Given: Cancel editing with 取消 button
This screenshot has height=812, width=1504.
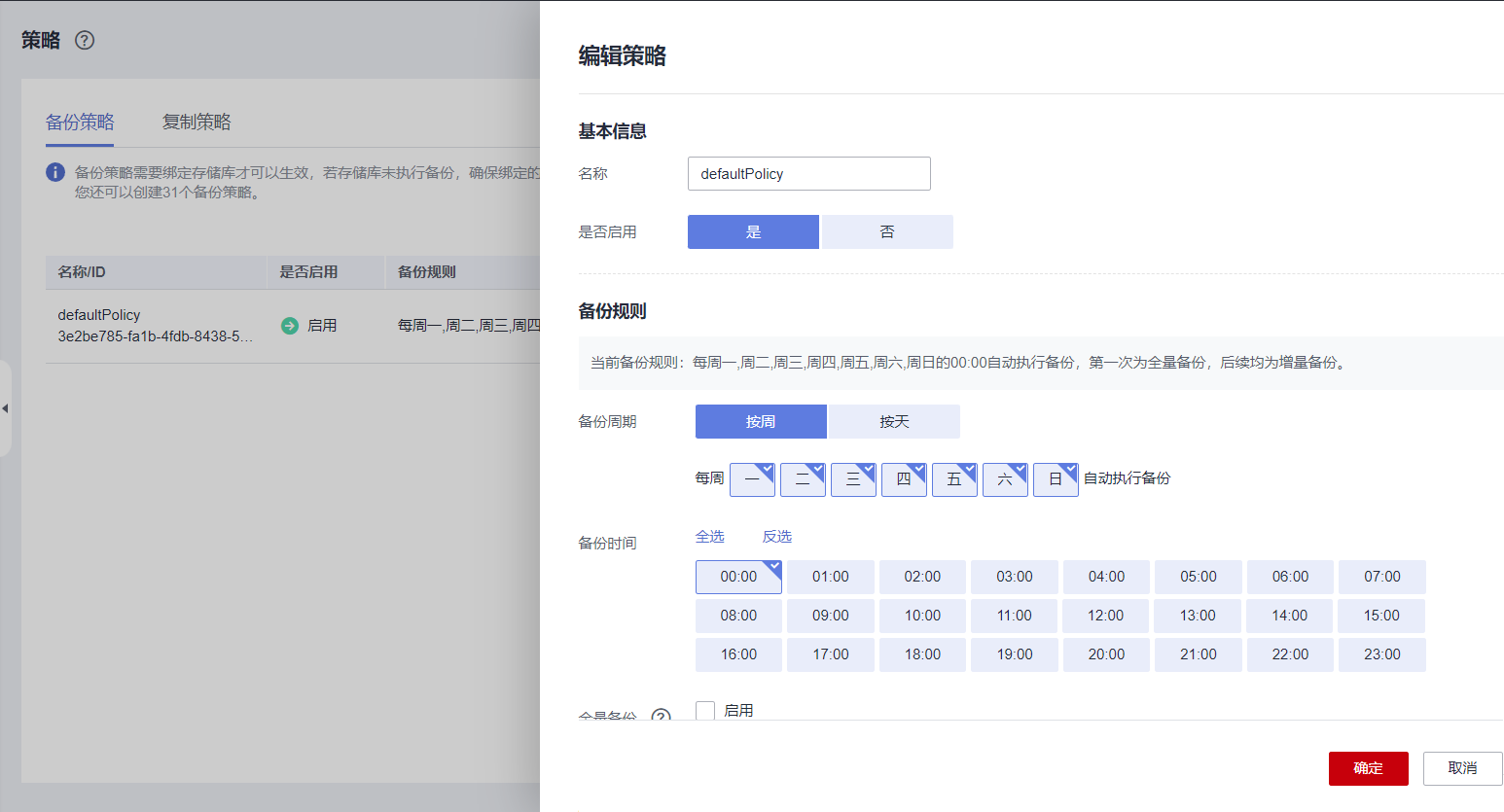Looking at the screenshot, I should pos(1462,768).
